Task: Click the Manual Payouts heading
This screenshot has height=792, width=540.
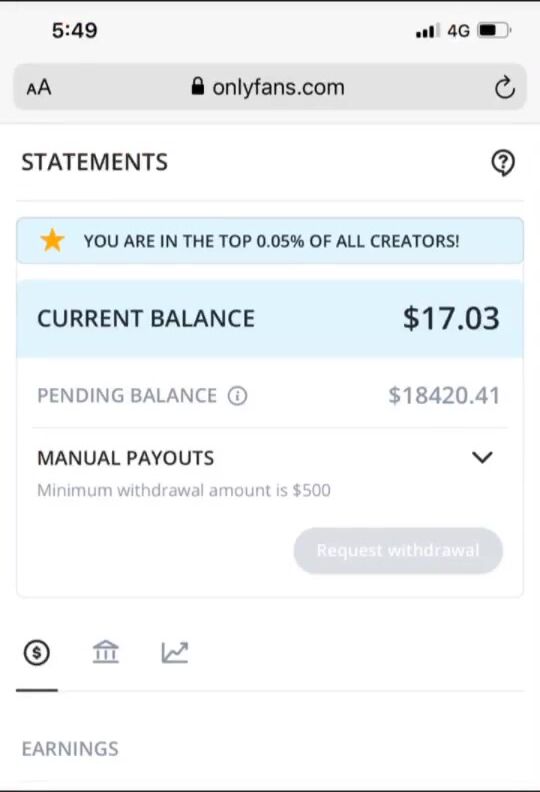Action: (x=126, y=458)
